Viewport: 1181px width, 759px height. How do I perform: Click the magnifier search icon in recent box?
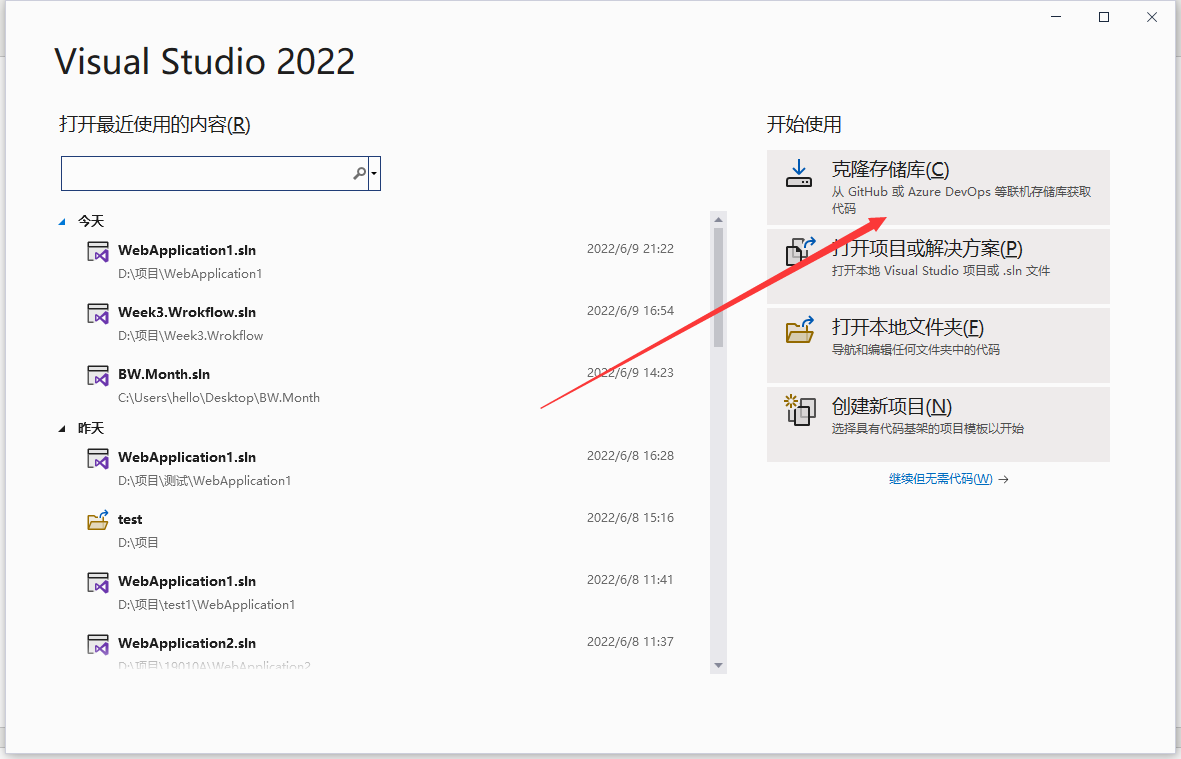point(359,174)
